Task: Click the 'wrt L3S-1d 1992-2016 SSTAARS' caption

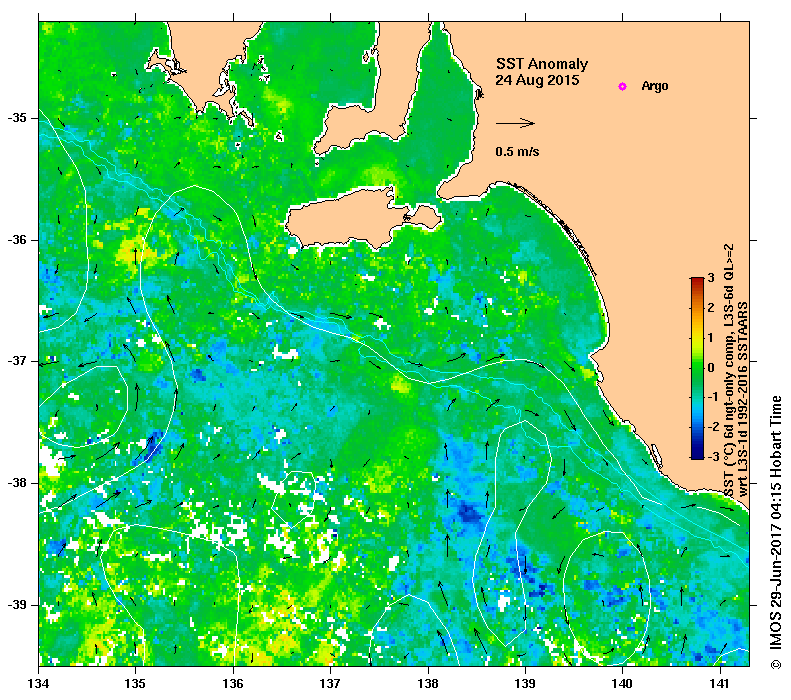Action: coord(743,399)
